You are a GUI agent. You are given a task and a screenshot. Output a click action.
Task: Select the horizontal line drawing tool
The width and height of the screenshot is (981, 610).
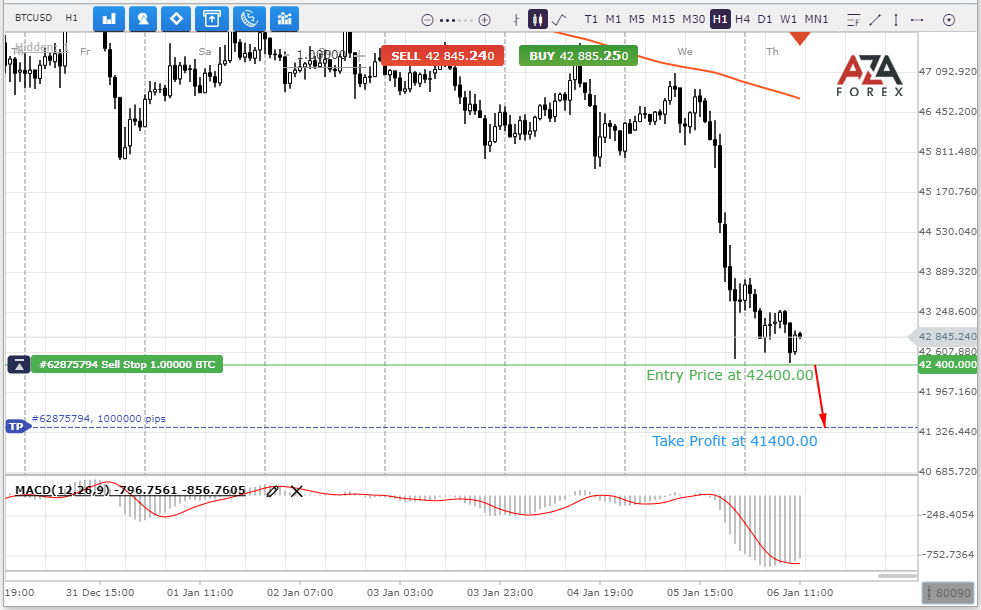click(917, 20)
